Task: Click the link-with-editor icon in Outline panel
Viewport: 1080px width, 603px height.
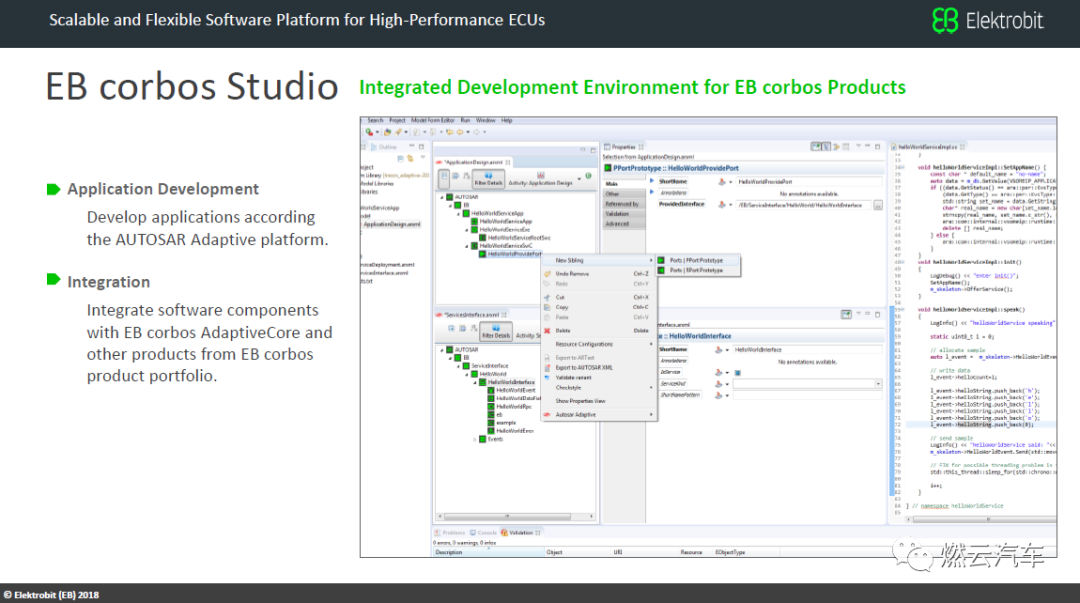Action: pyautogui.click(x=410, y=159)
